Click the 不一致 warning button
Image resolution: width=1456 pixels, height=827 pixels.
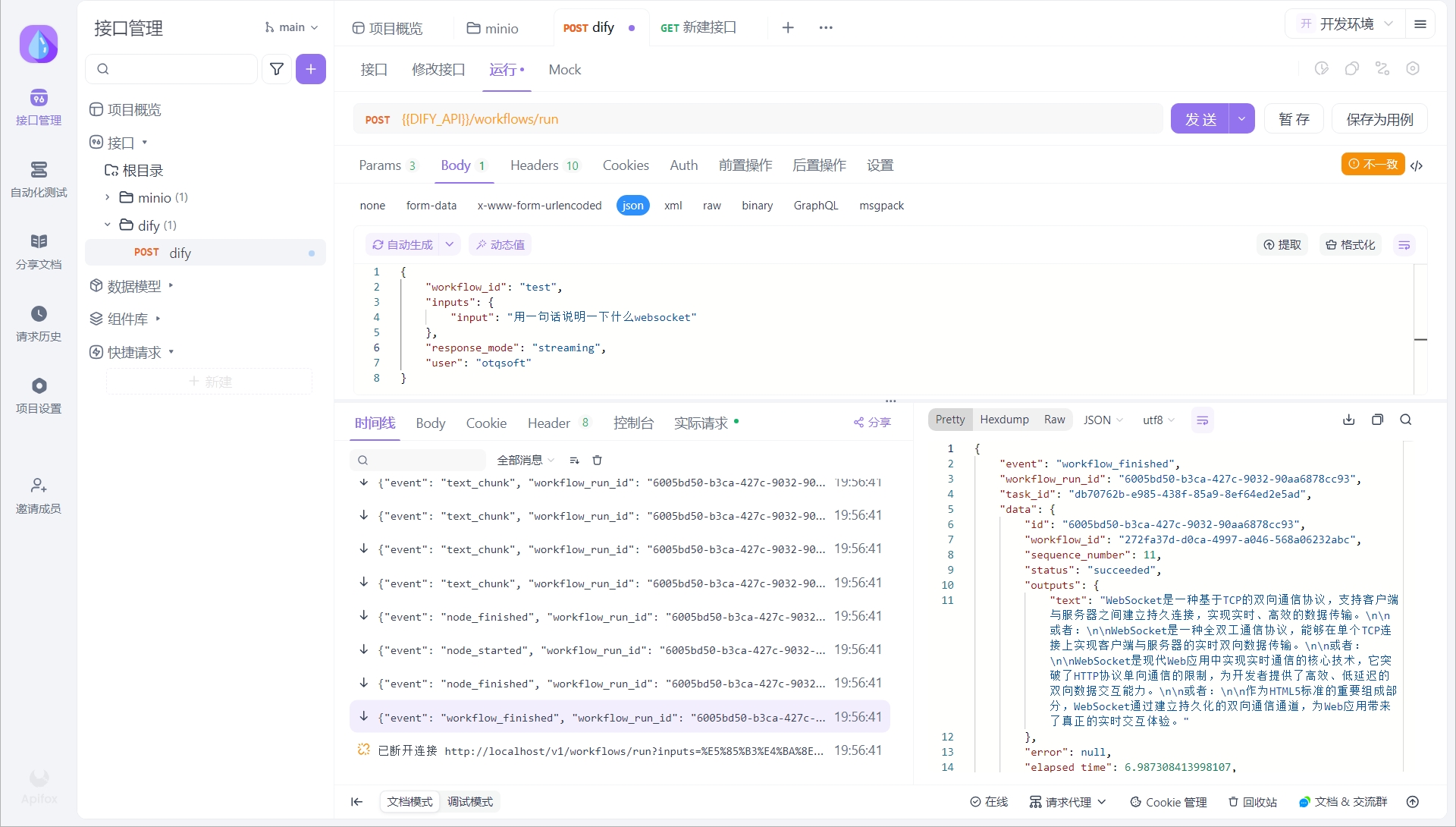click(x=1373, y=164)
